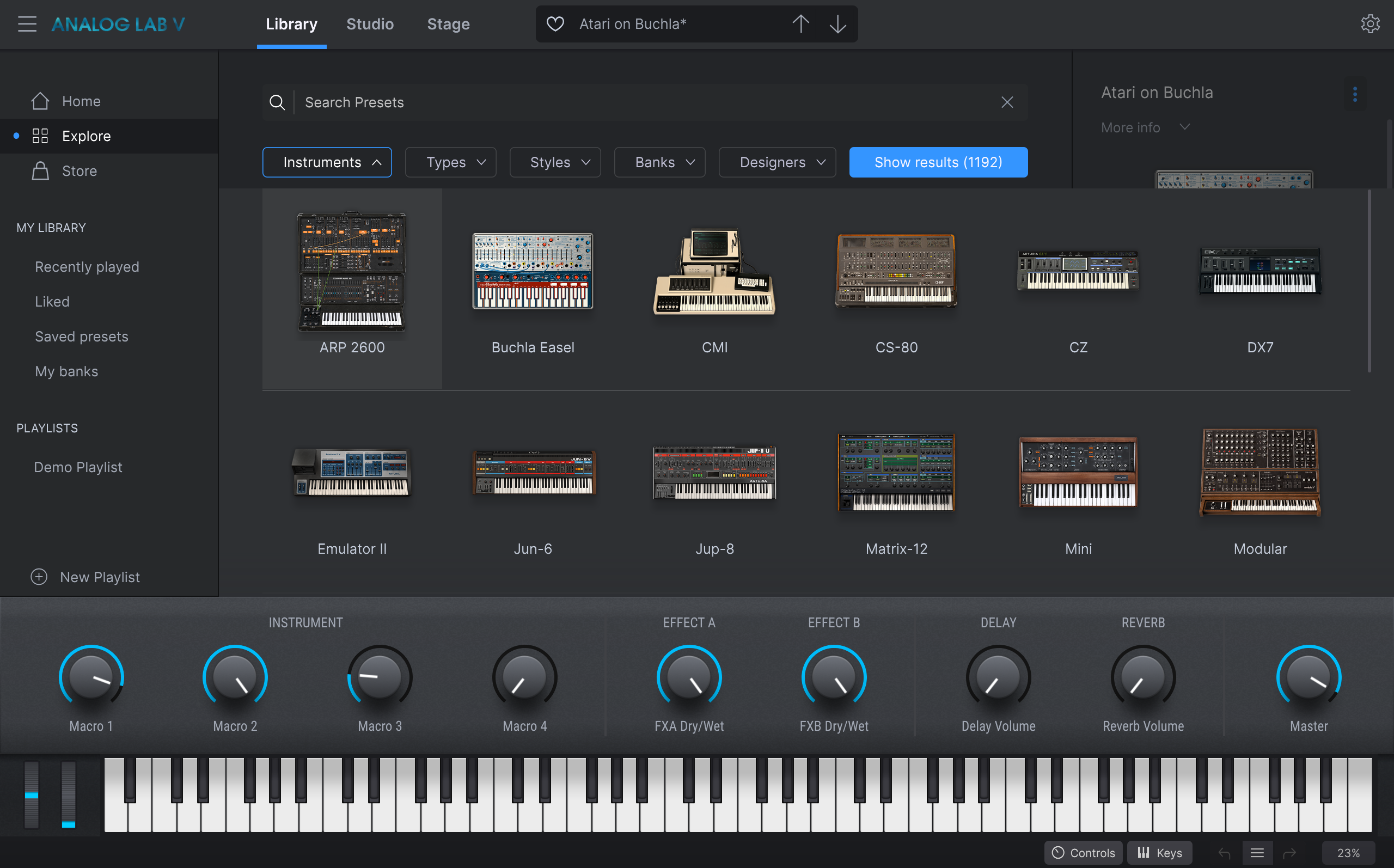This screenshot has width=1394, height=868.
Task: Toggle the Controls panel visibility
Action: [x=1083, y=853]
